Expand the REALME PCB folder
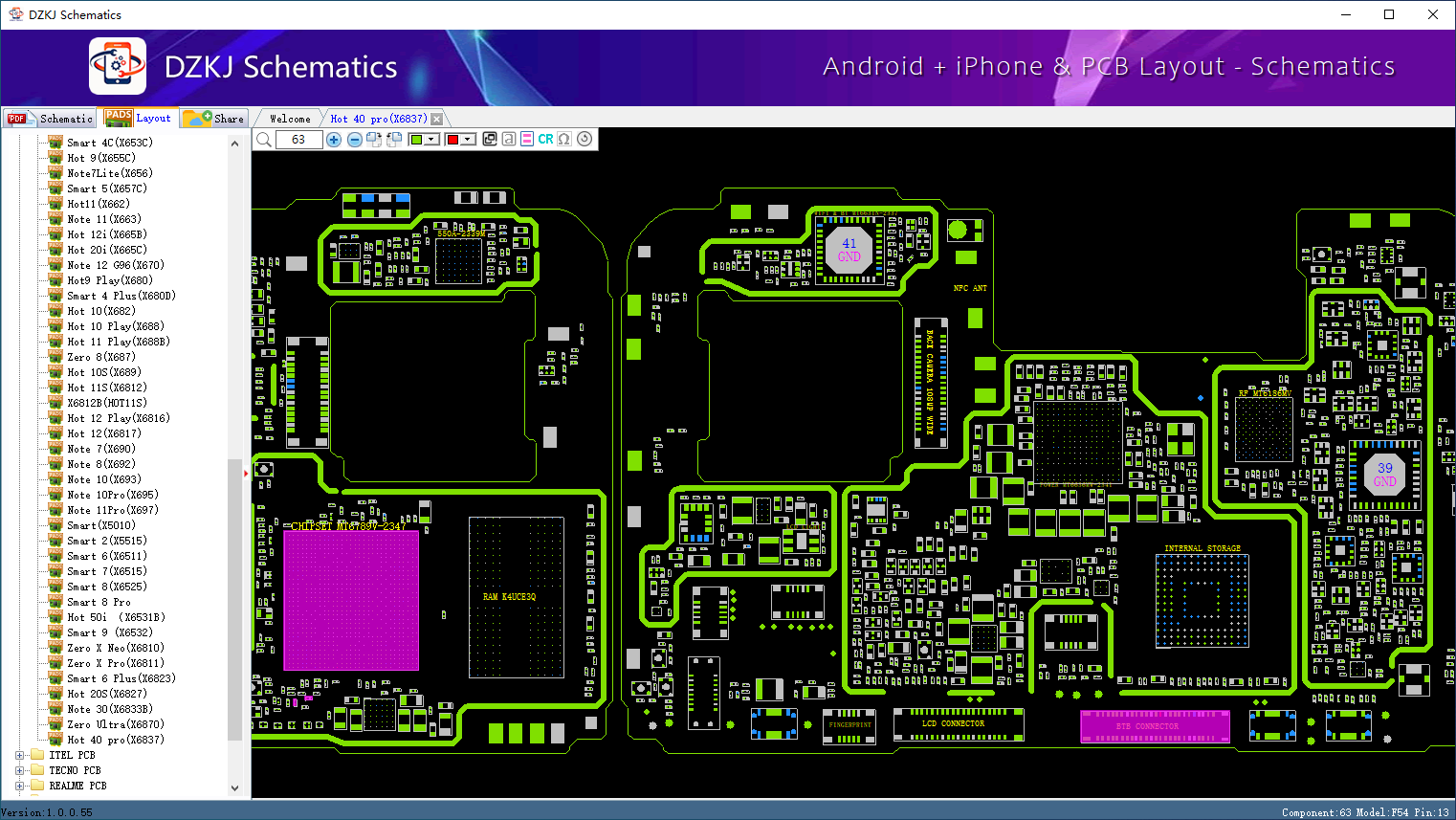 19,786
